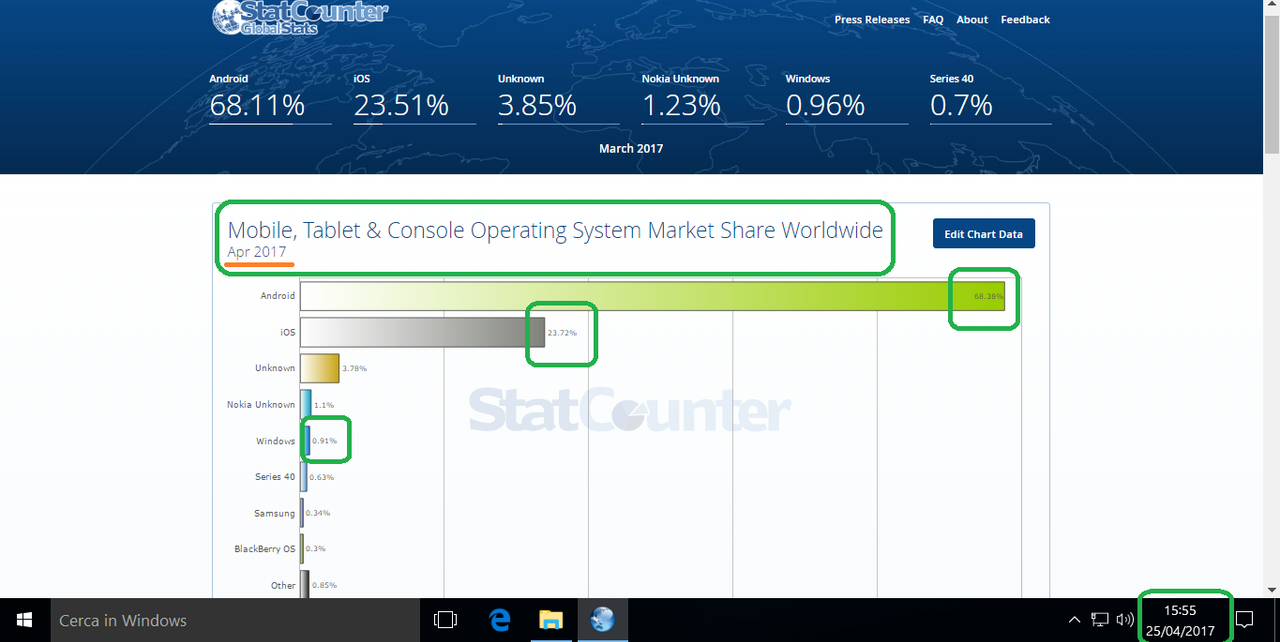Click the Nokia Unknown chart bar
Screen dimensions: 1280x642
(306, 405)
